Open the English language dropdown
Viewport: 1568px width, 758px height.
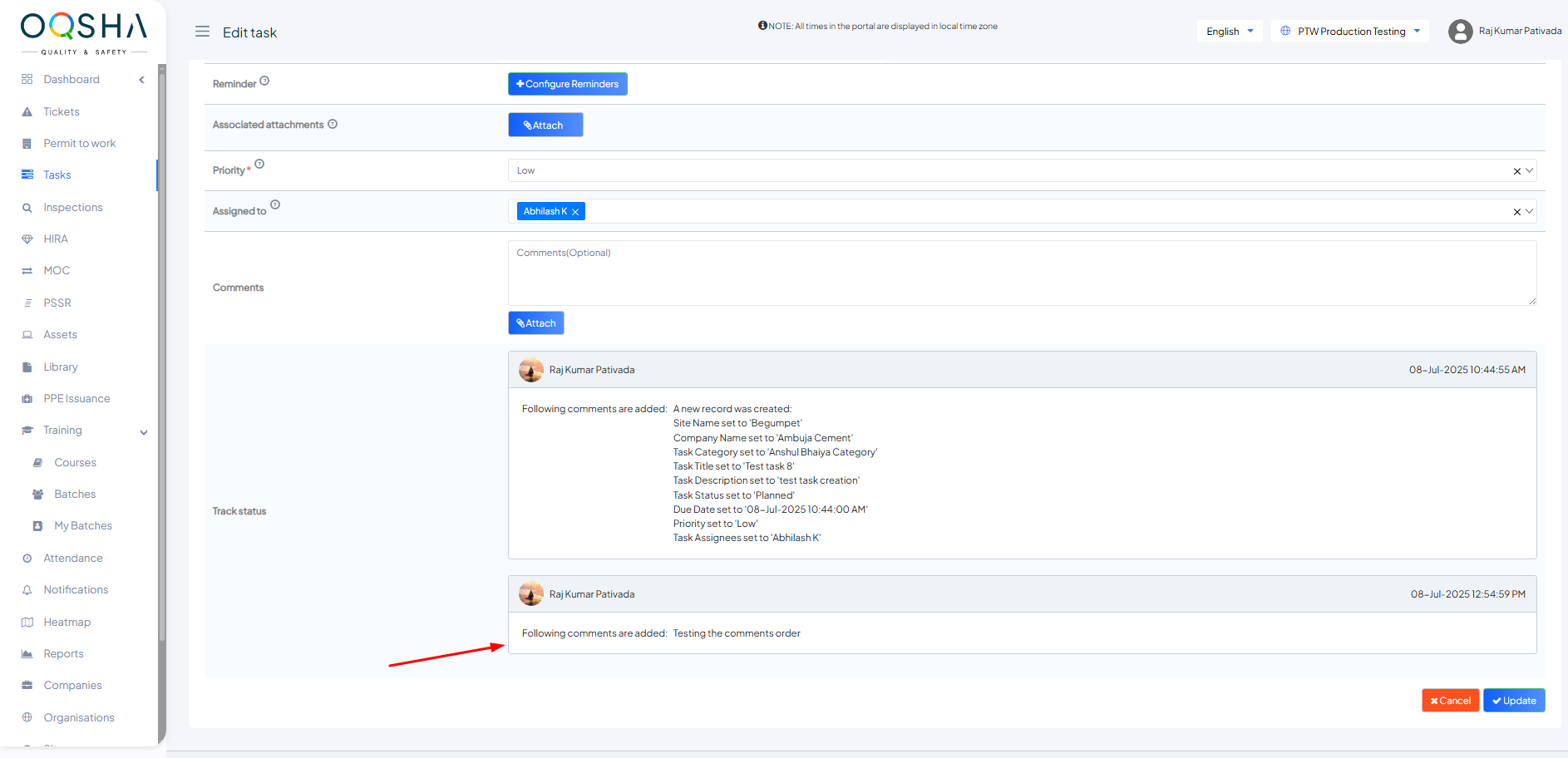click(x=1230, y=32)
